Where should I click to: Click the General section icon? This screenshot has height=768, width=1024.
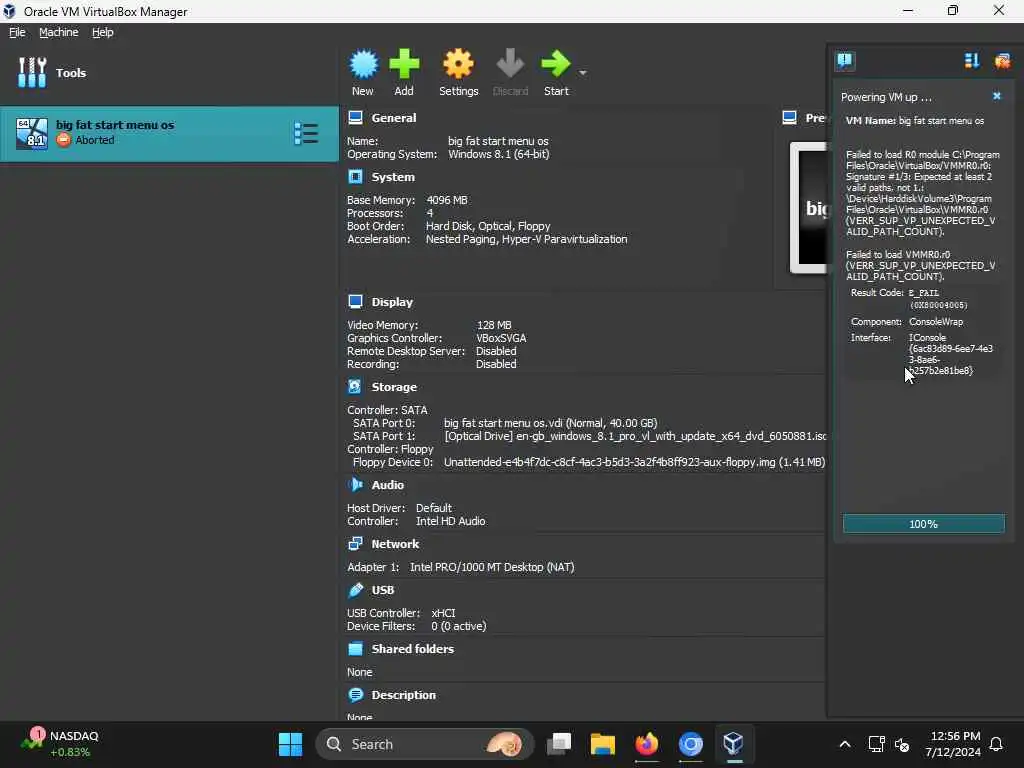tap(355, 118)
